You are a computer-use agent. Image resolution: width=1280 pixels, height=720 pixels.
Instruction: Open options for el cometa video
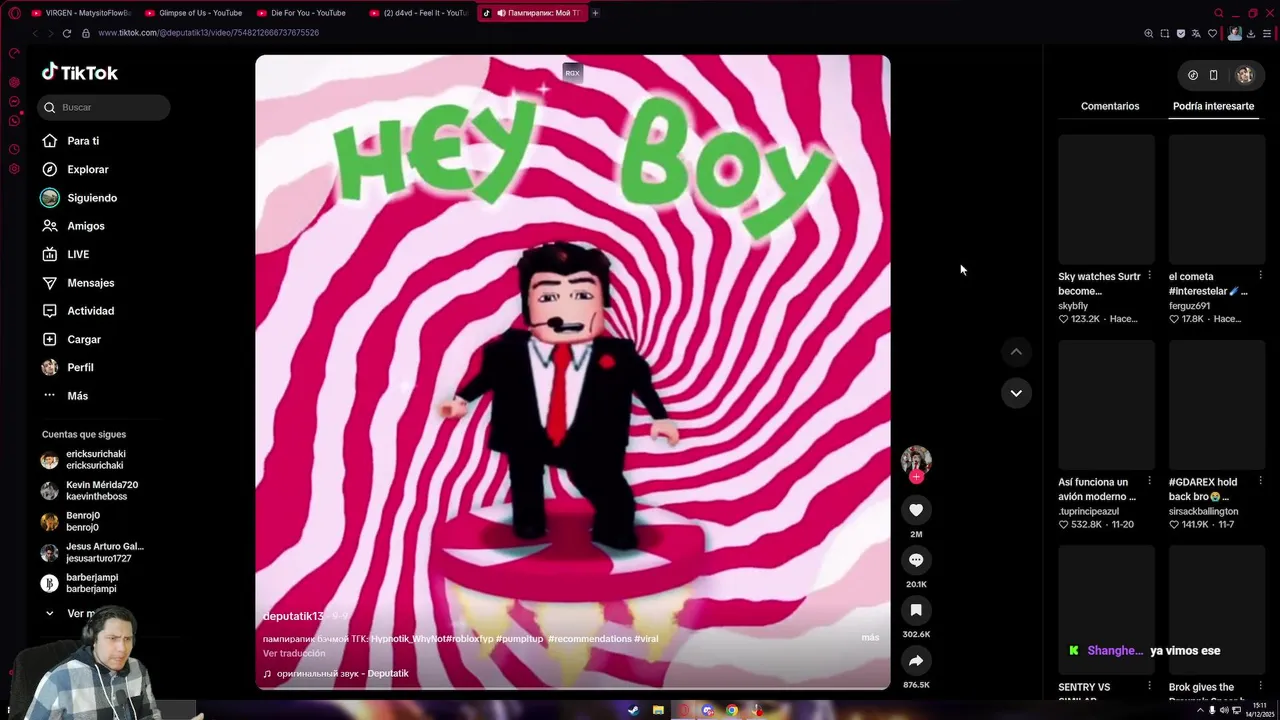click(1260, 276)
